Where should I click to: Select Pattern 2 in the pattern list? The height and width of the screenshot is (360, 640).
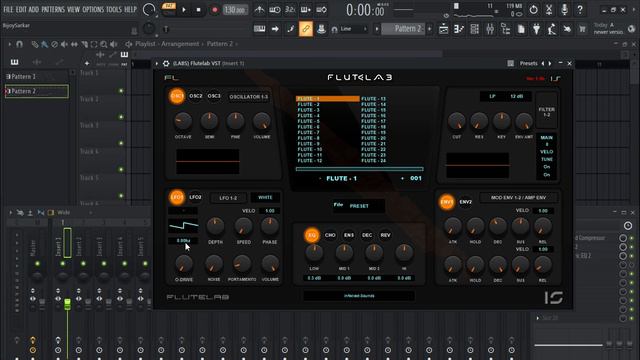click(x=37, y=91)
